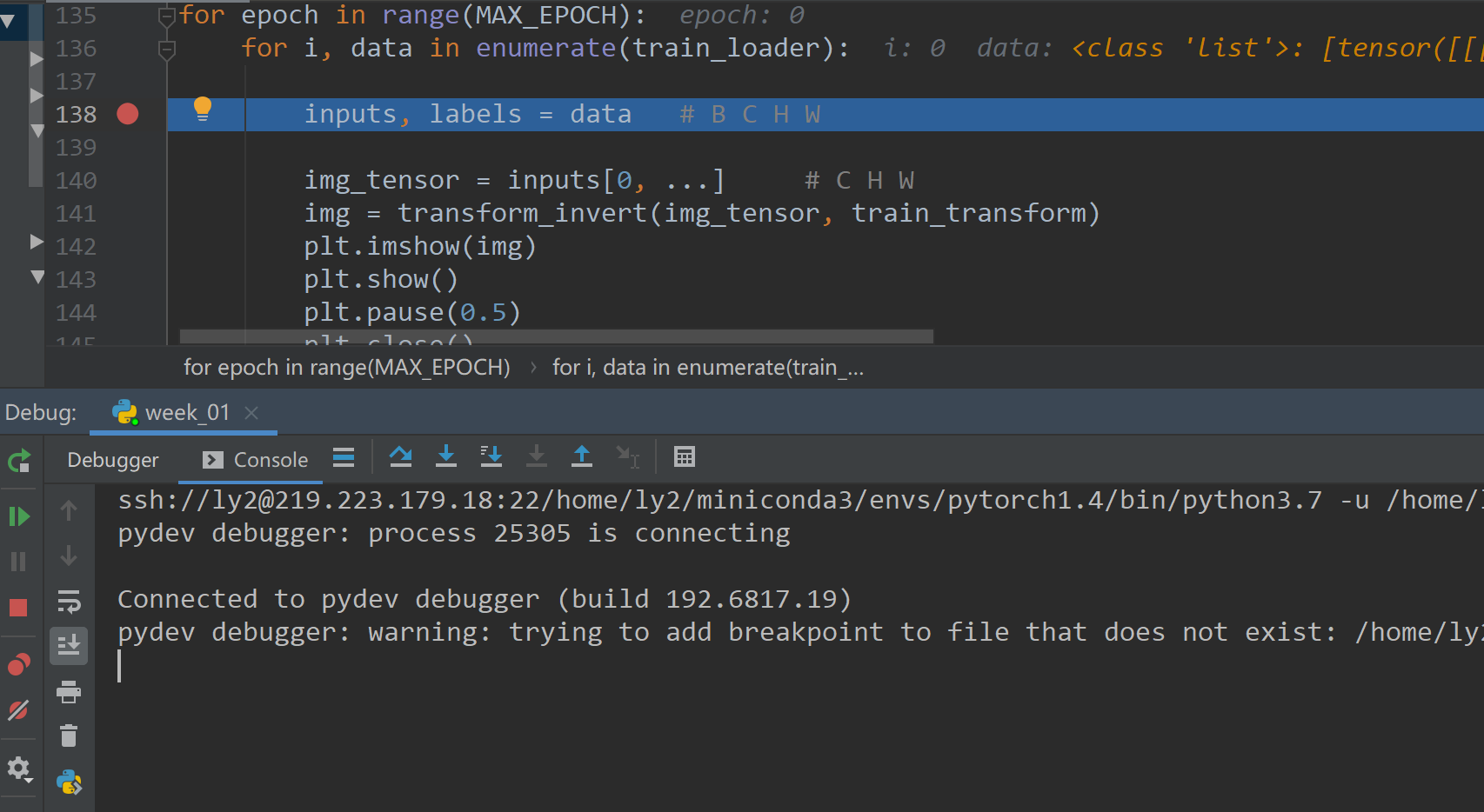Image resolution: width=1484 pixels, height=812 pixels.
Task: Click the Step Out button
Action: pos(582,456)
